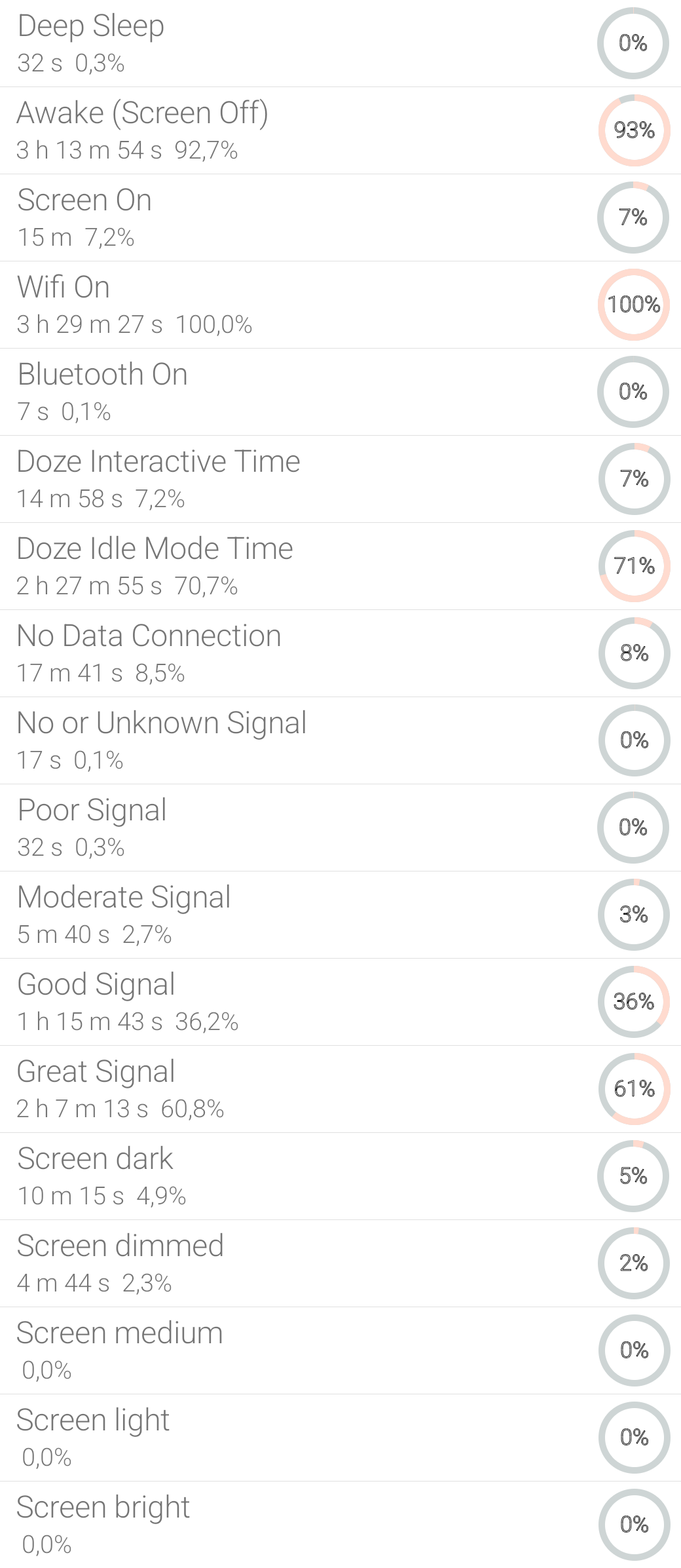Tap the Screen medium row
This screenshot has width=681, height=1568.
[x=340, y=1350]
